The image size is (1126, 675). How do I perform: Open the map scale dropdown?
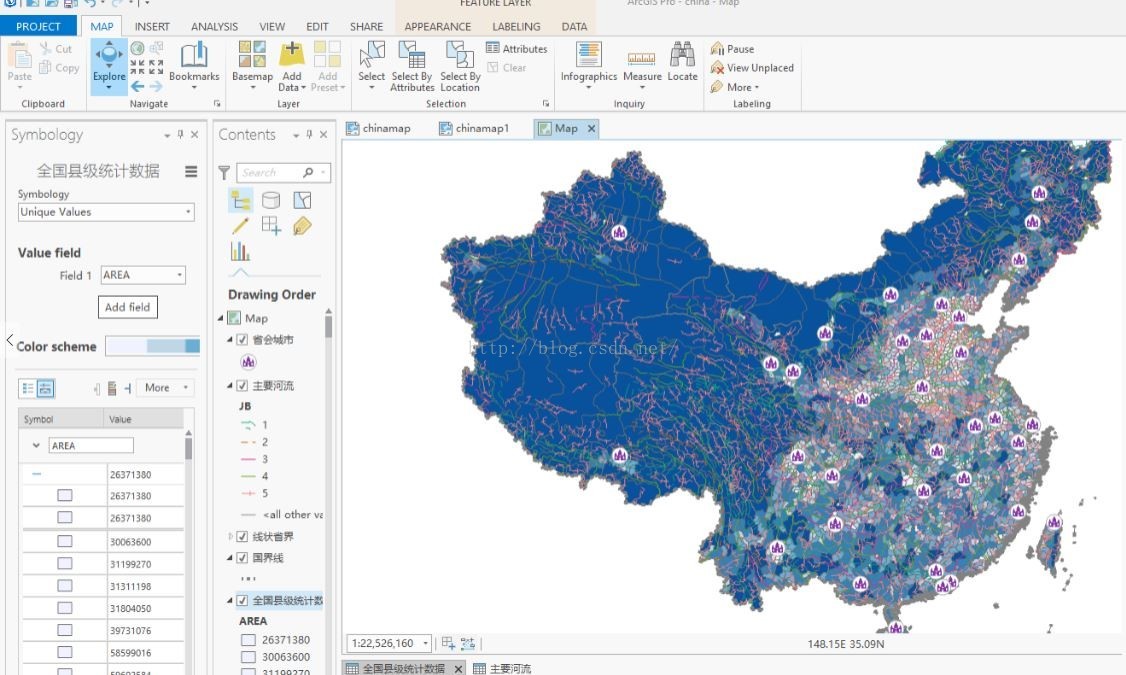pos(426,644)
